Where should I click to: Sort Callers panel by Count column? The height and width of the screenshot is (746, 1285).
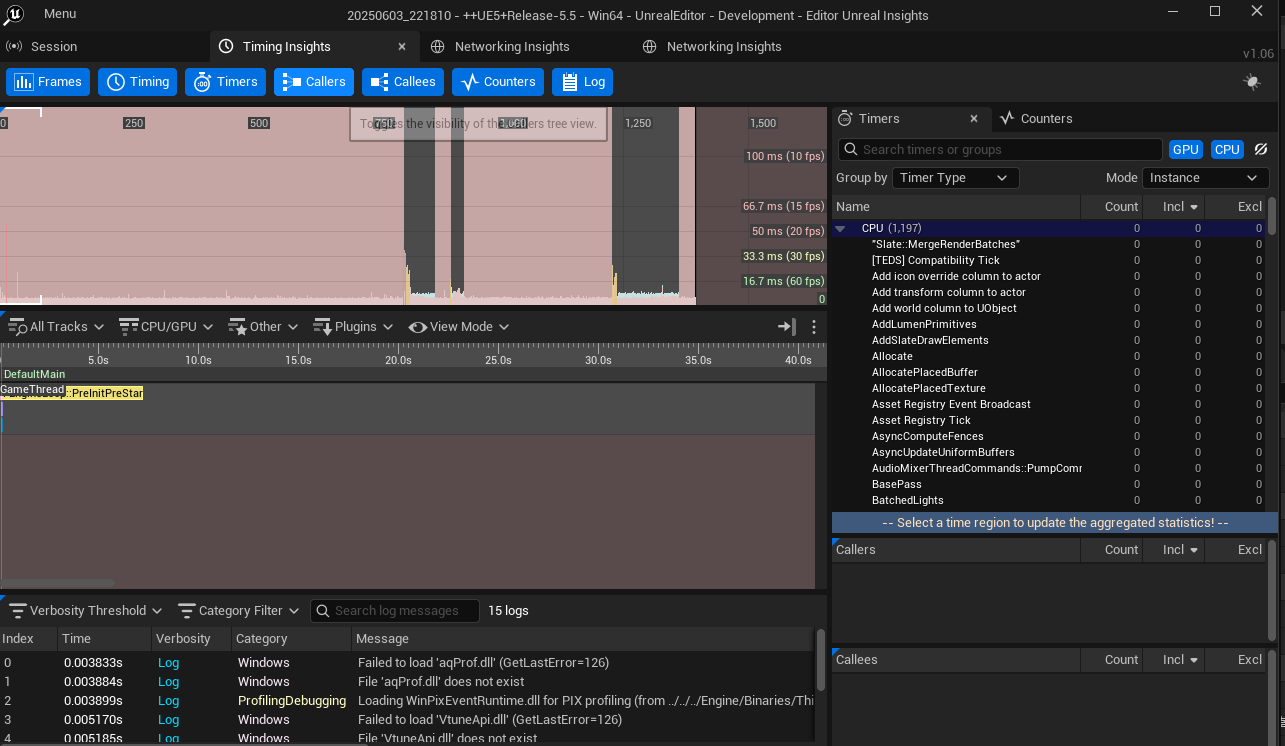(1112, 549)
